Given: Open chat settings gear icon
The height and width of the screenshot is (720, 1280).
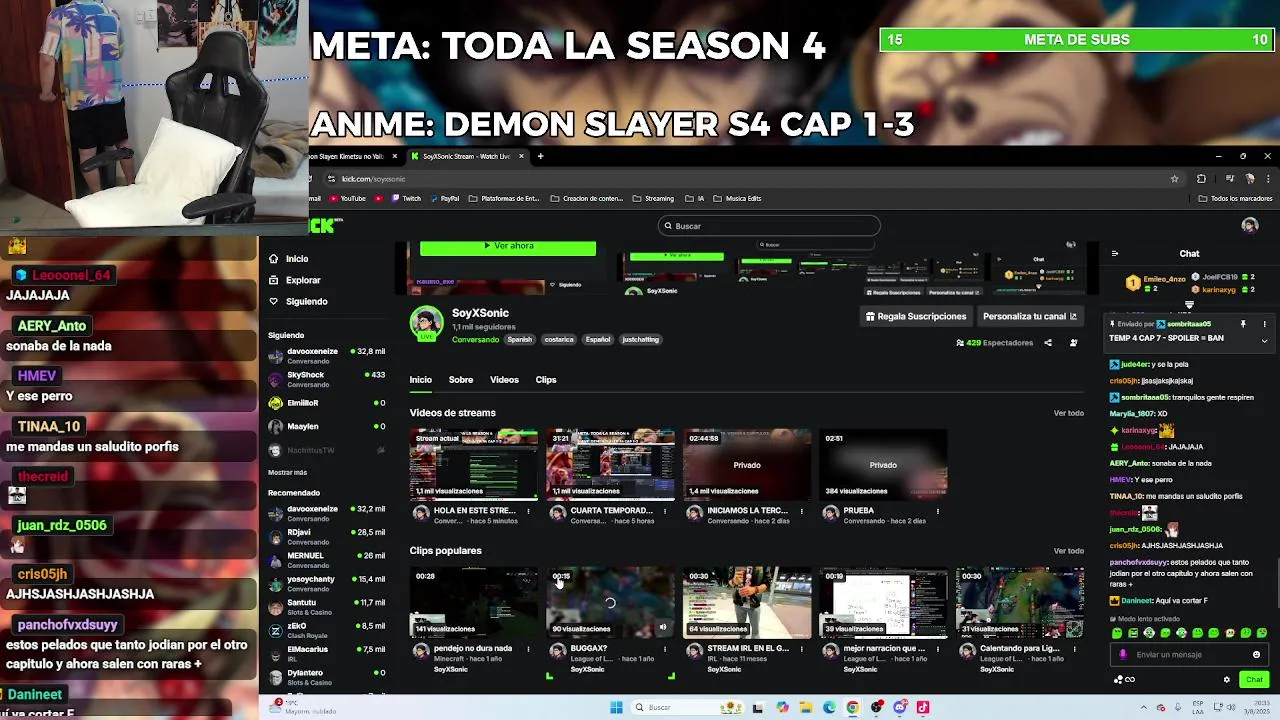Looking at the screenshot, I should pyautogui.click(x=1227, y=680).
